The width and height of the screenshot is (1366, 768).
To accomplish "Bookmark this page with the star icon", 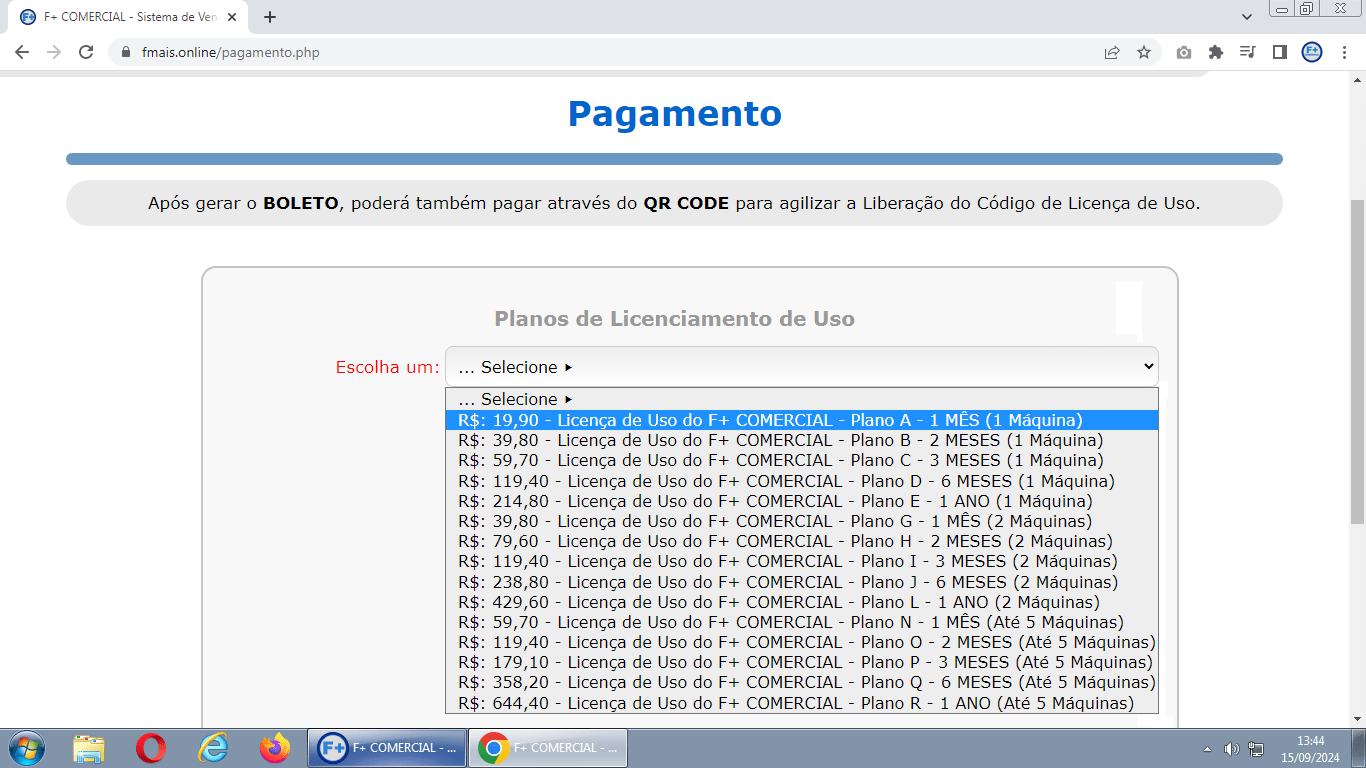I will [x=1144, y=52].
